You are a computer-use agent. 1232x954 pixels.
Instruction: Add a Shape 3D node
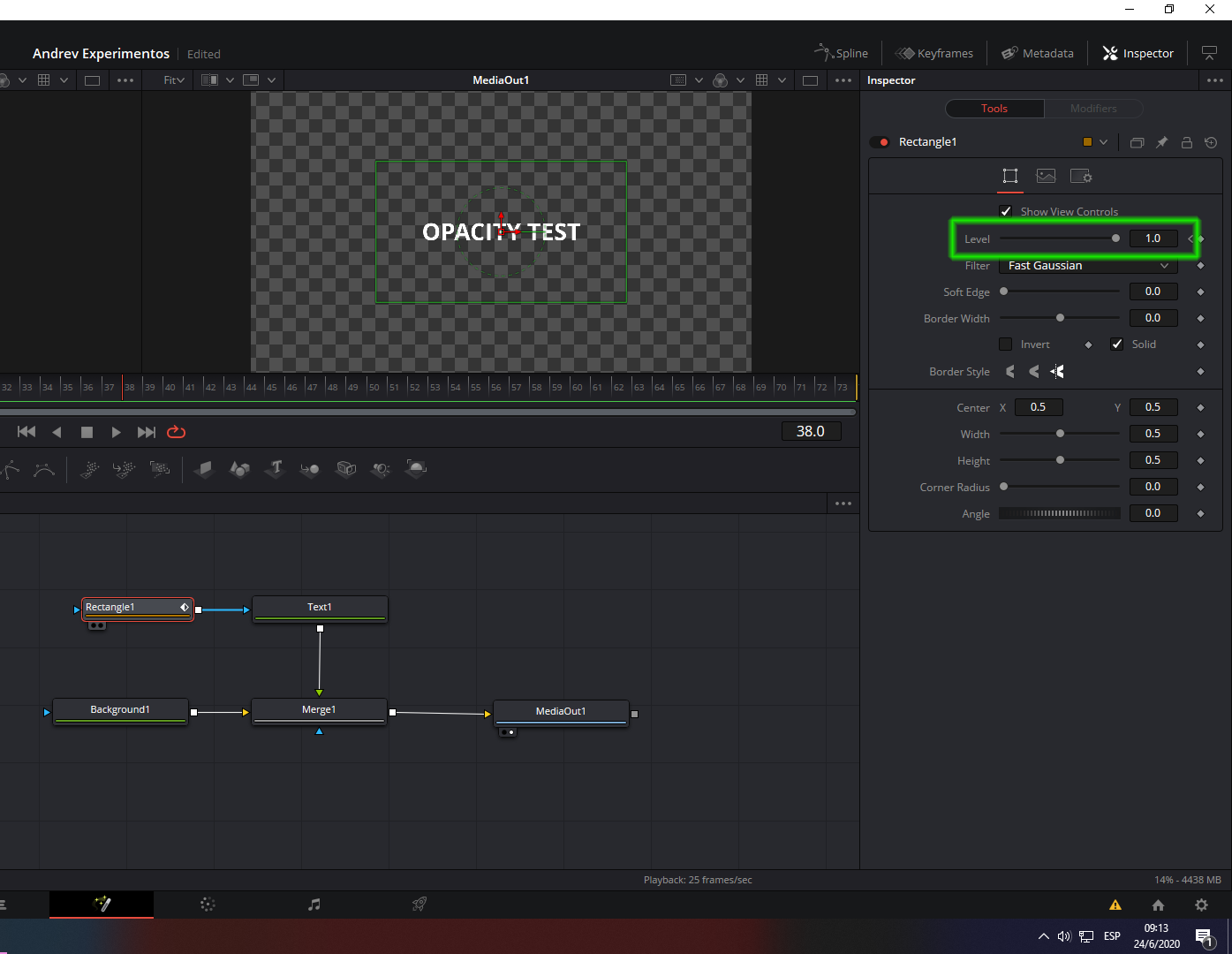coord(239,469)
